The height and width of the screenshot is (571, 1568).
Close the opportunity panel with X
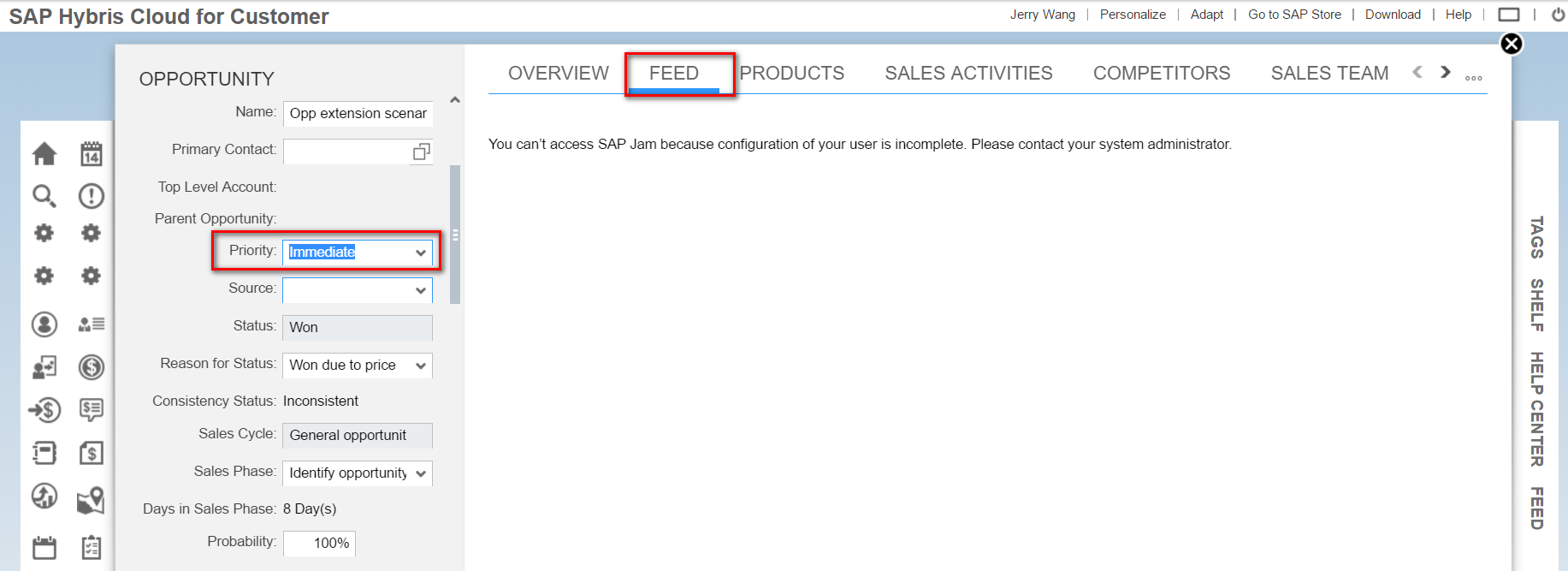click(1512, 44)
